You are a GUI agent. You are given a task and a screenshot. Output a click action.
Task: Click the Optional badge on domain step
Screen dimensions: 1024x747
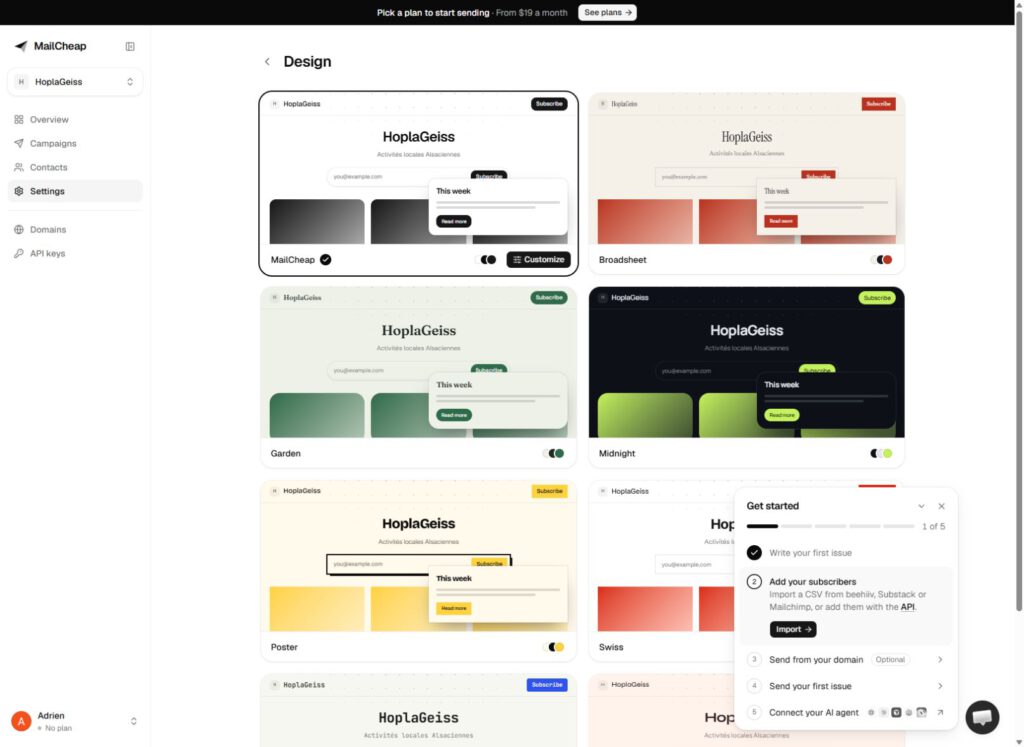tap(890, 660)
